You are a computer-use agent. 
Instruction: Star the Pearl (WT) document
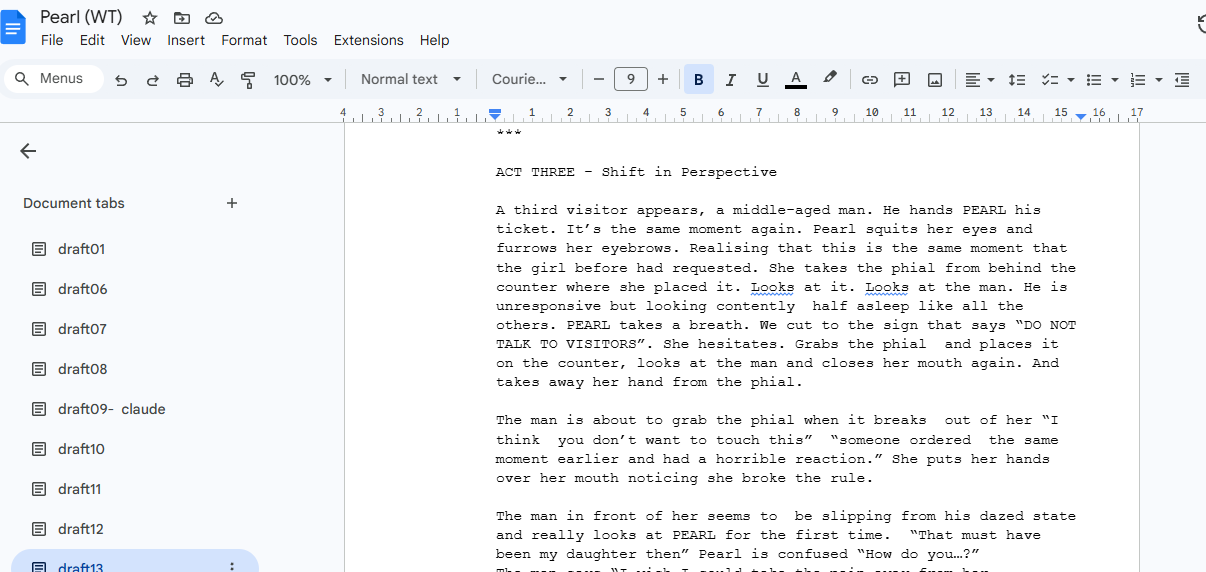[150, 18]
